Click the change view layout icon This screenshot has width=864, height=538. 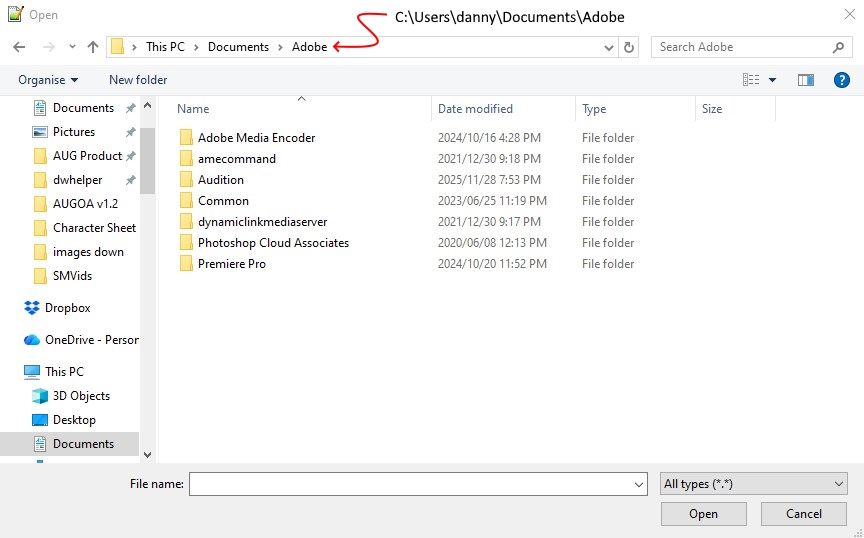(x=751, y=80)
